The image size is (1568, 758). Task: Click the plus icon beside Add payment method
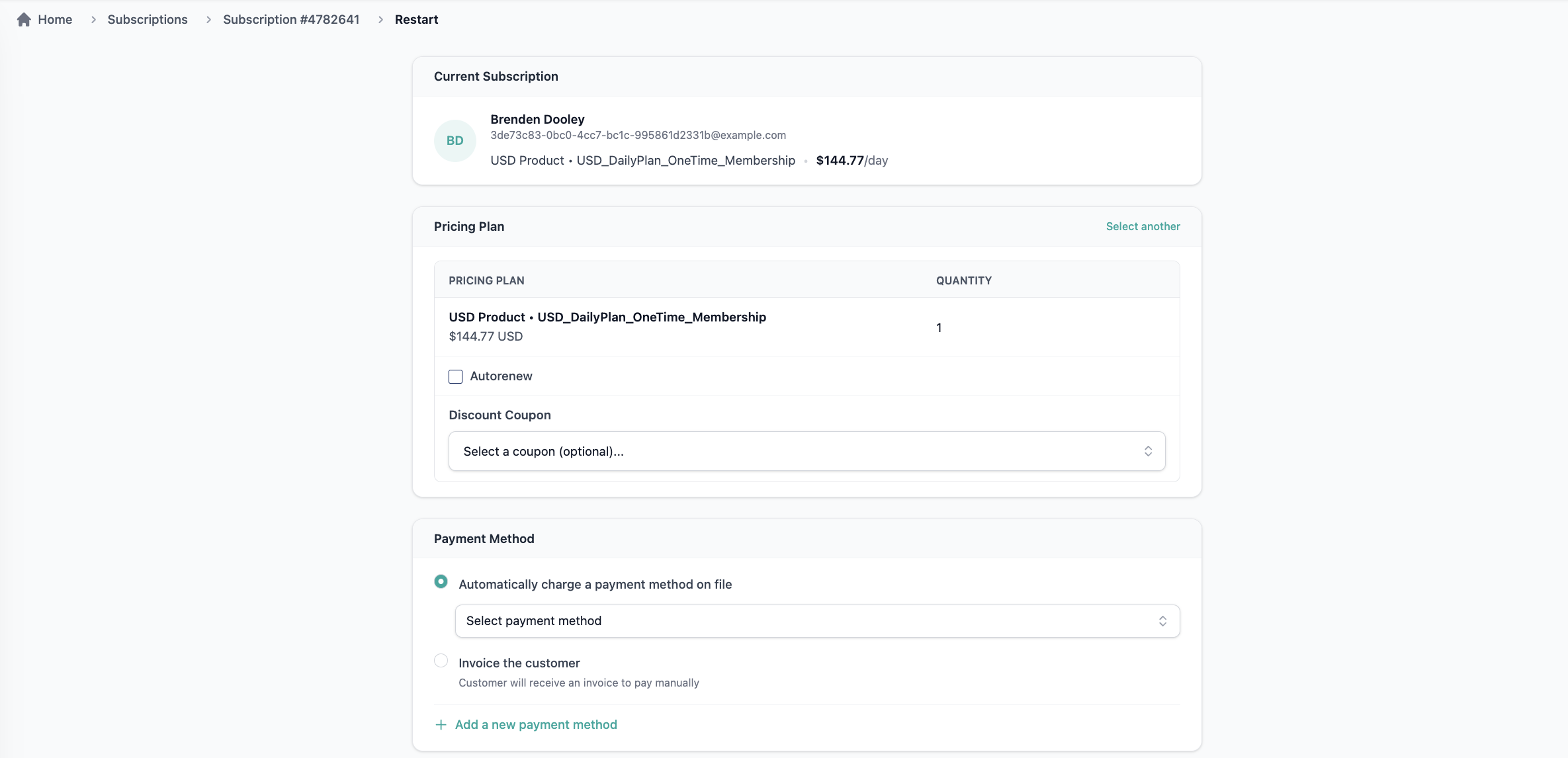pyautogui.click(x=441, y=725)
